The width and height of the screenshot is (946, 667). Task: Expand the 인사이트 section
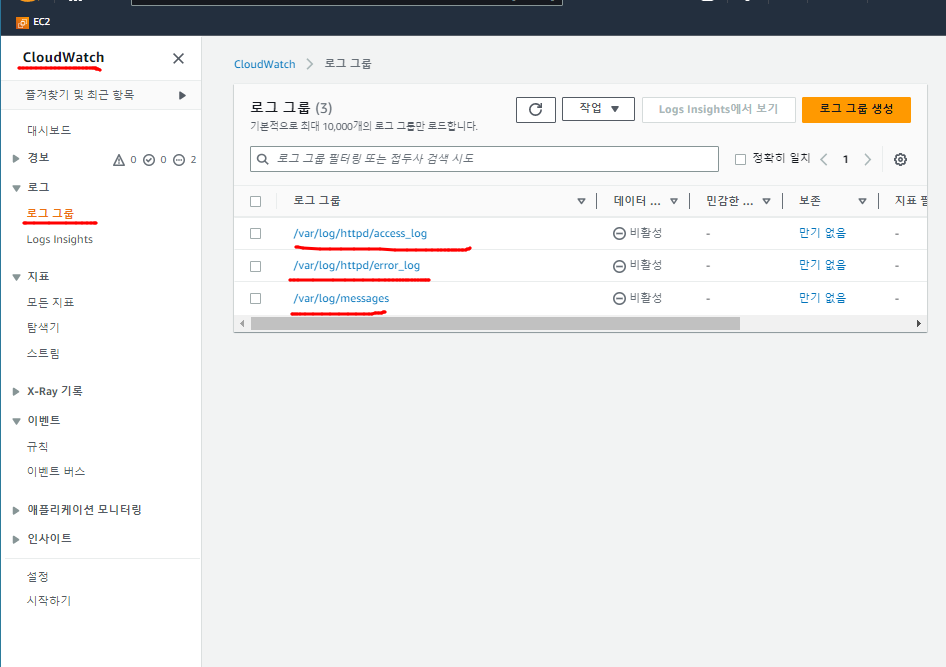pyautogui.click(x=16, y=539)
